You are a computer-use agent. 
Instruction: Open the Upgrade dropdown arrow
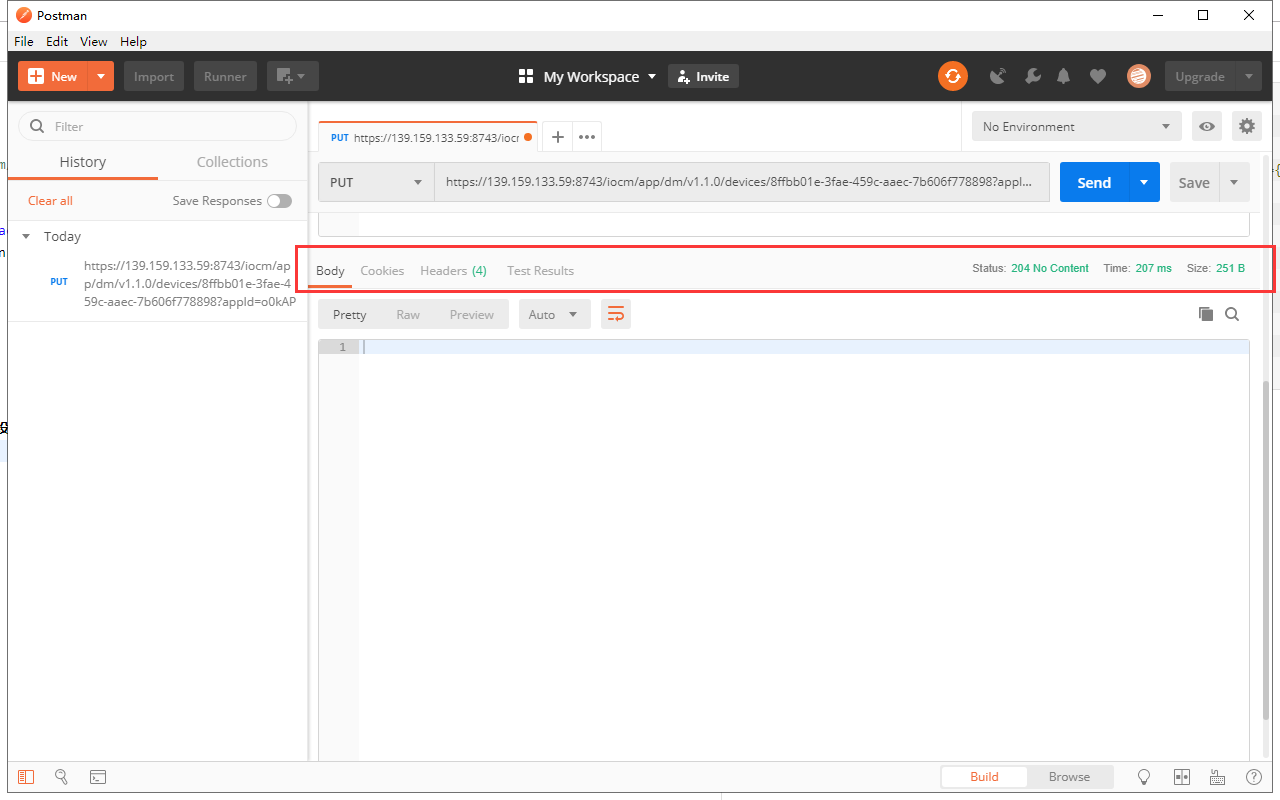click(1248, 76)
